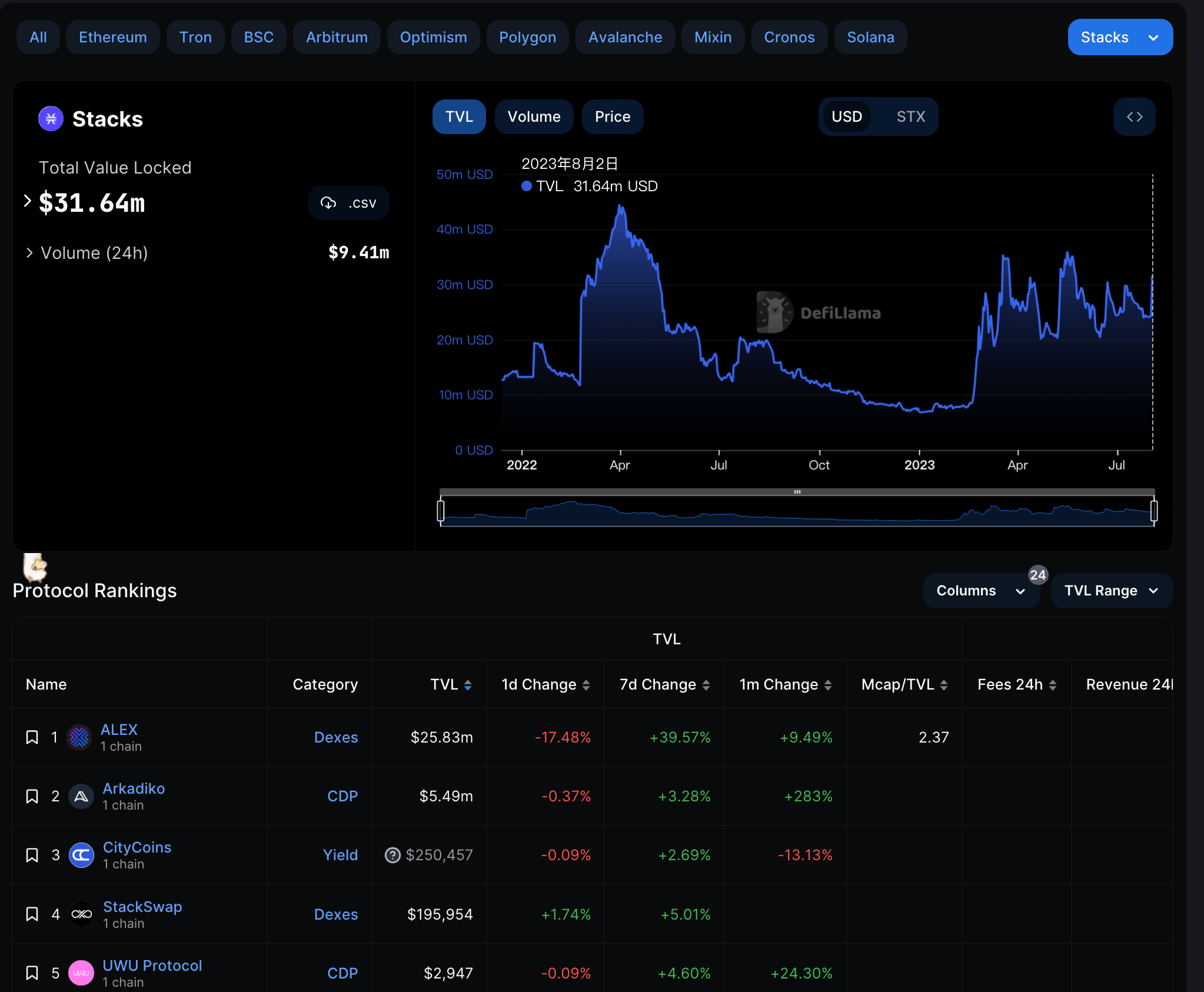This screenshot has width=1204, height=992.
Task: Select the Ethereum chain tab
Action: click(x=113, y=37)
